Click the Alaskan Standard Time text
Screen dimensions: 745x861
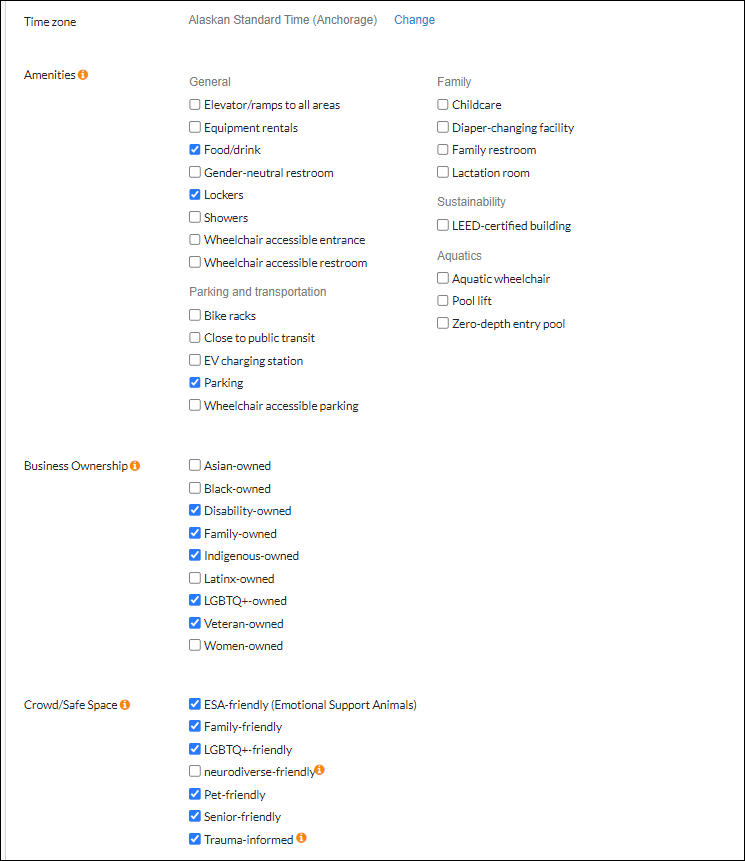(283, 20)
